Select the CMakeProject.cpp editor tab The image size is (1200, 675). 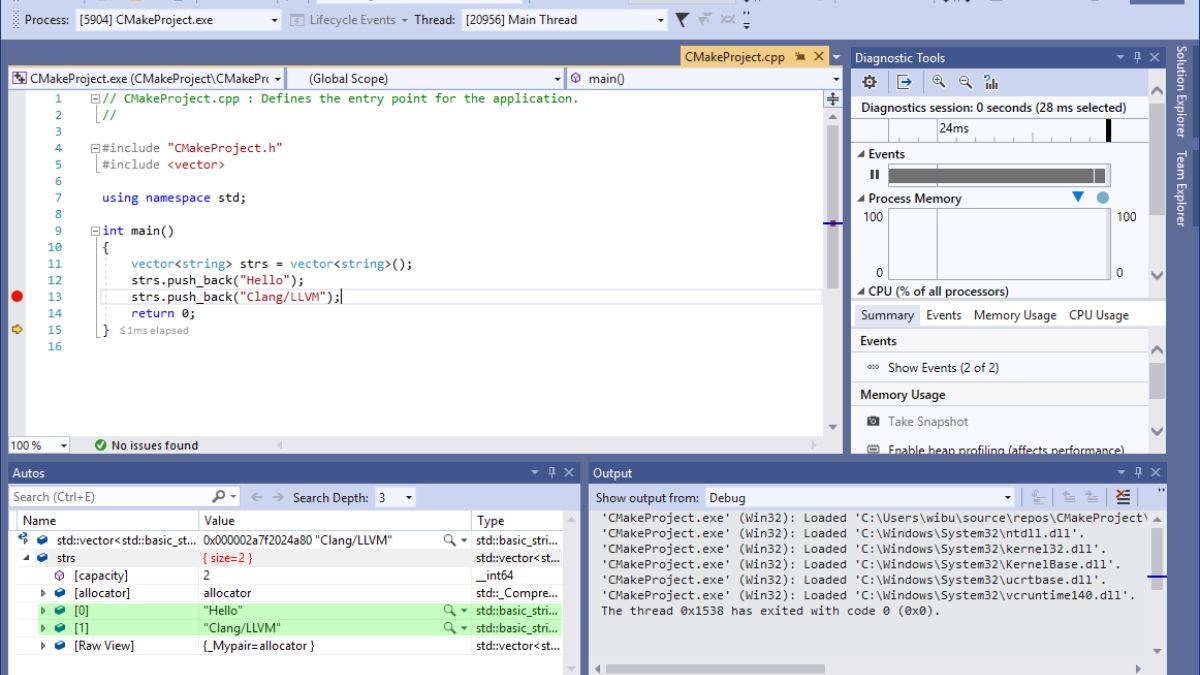[x=734, y=57]
